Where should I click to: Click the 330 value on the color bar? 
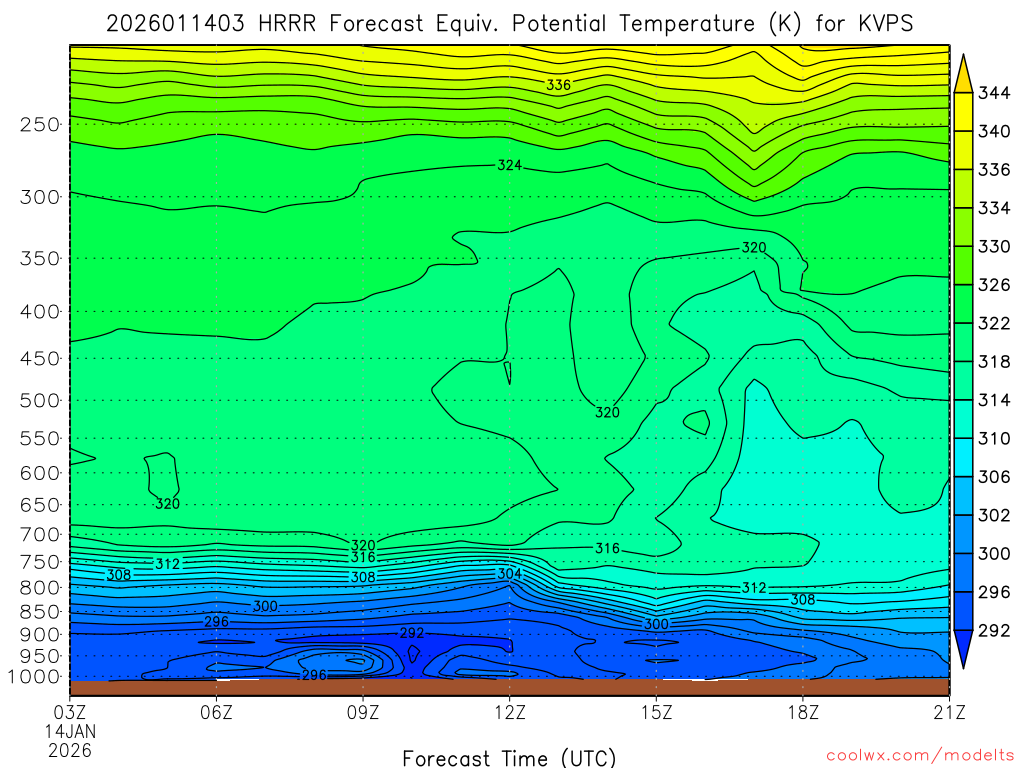tap(994, 246)
